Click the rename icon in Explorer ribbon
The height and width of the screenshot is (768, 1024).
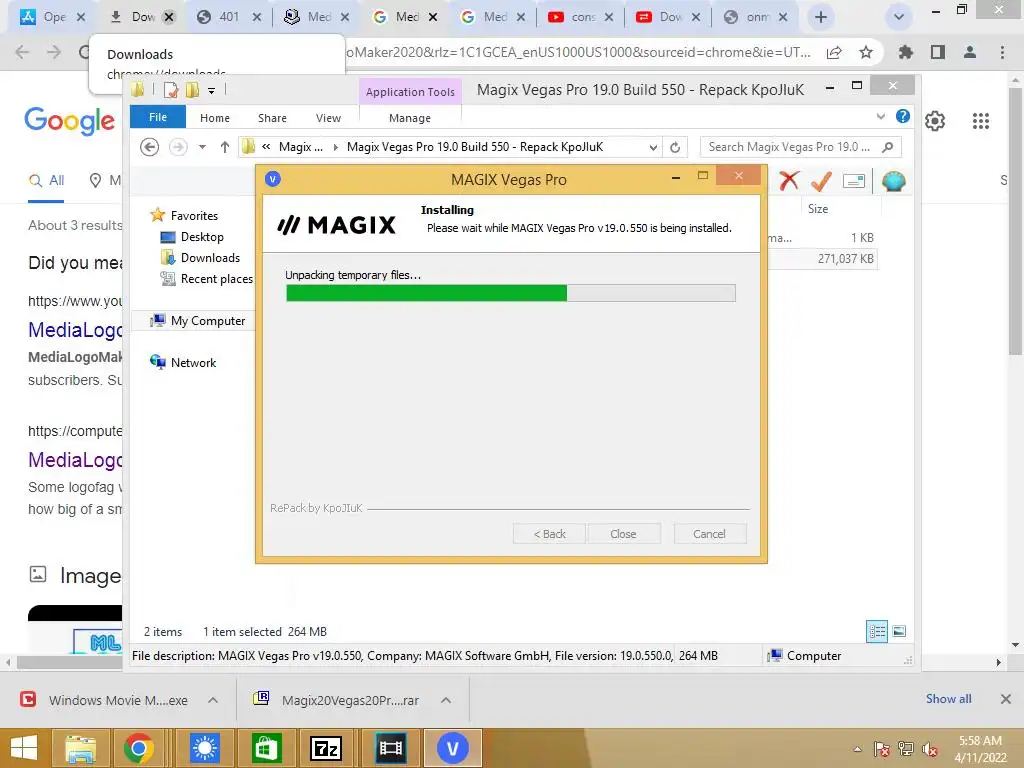tap(854, 181)
